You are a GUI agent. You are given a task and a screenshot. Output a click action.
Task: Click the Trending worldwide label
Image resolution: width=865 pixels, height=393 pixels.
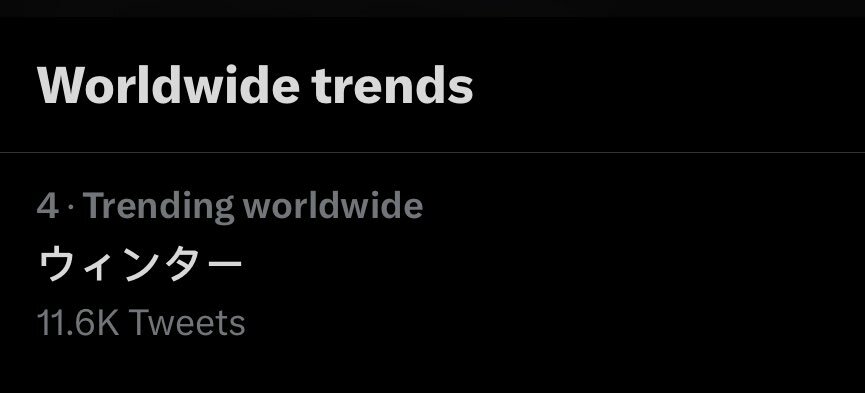coord(253,206)
